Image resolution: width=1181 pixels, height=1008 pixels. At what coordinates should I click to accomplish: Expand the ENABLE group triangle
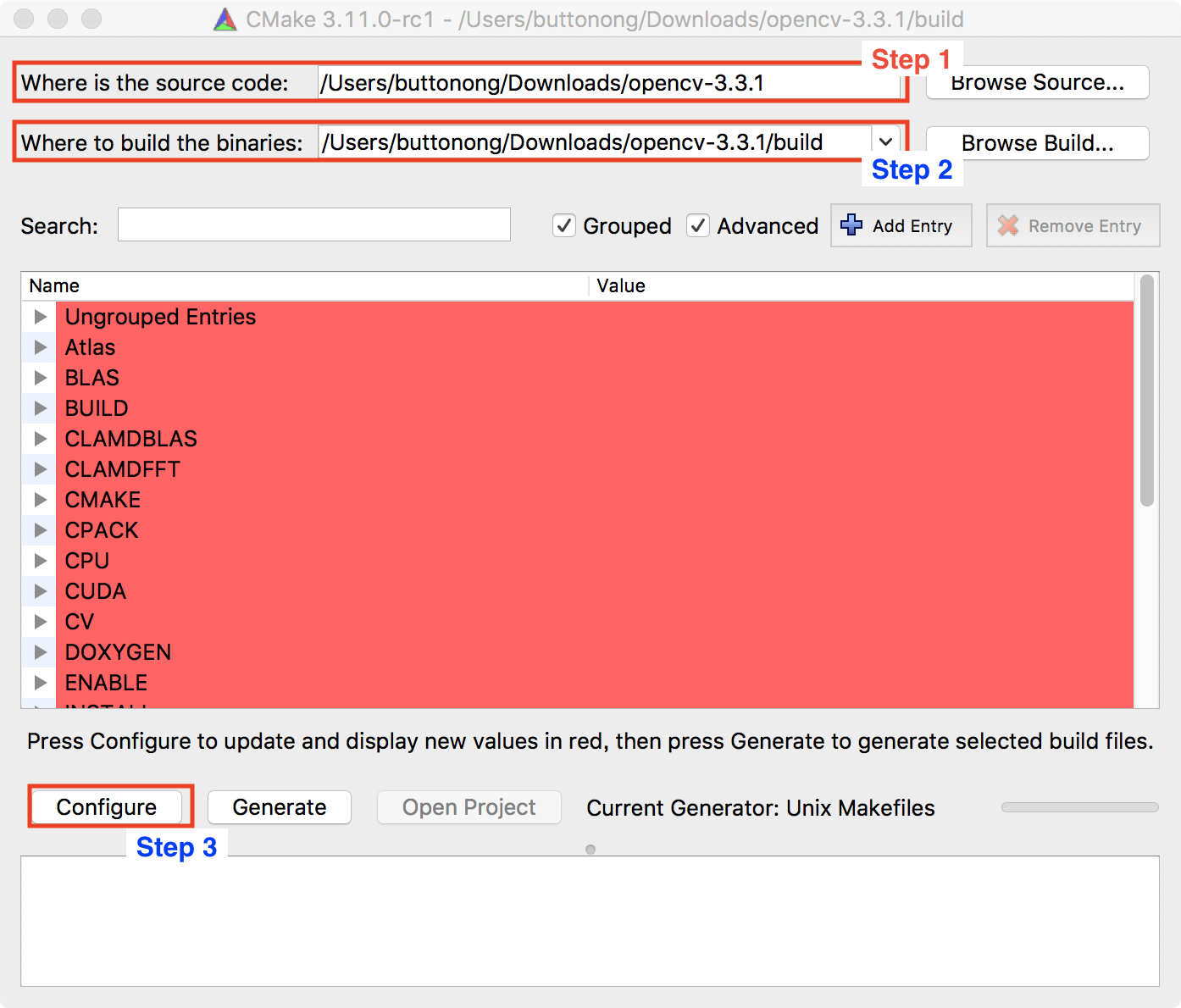coord(40,683)
